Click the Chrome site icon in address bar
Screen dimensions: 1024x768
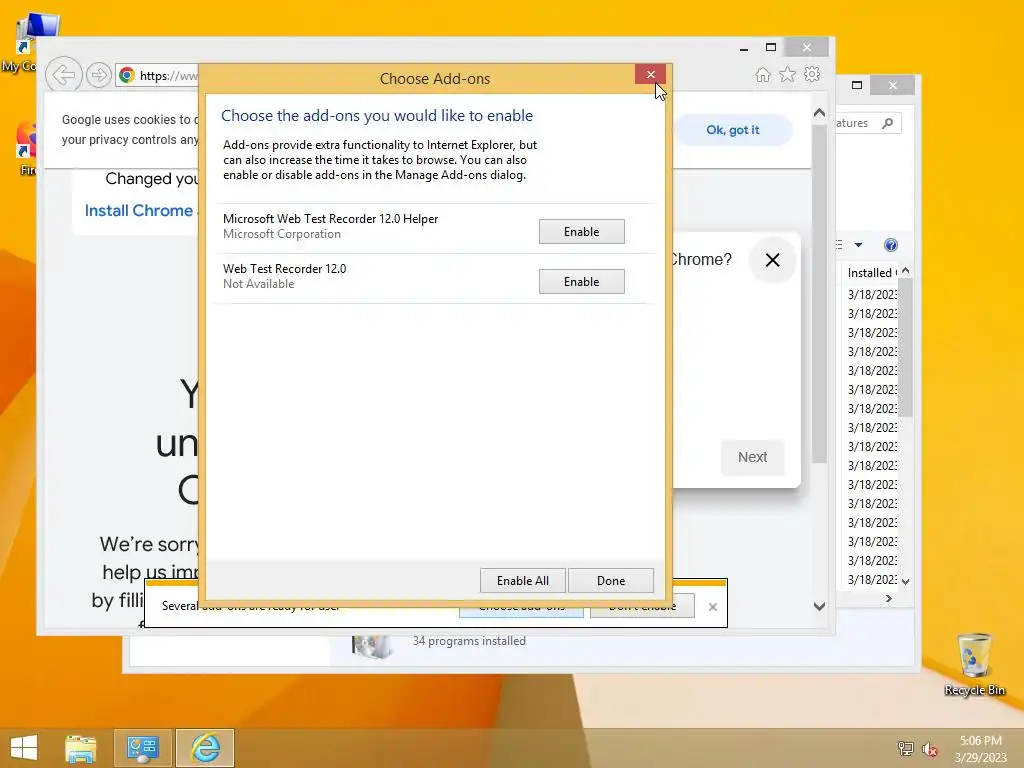click(127, 75)
